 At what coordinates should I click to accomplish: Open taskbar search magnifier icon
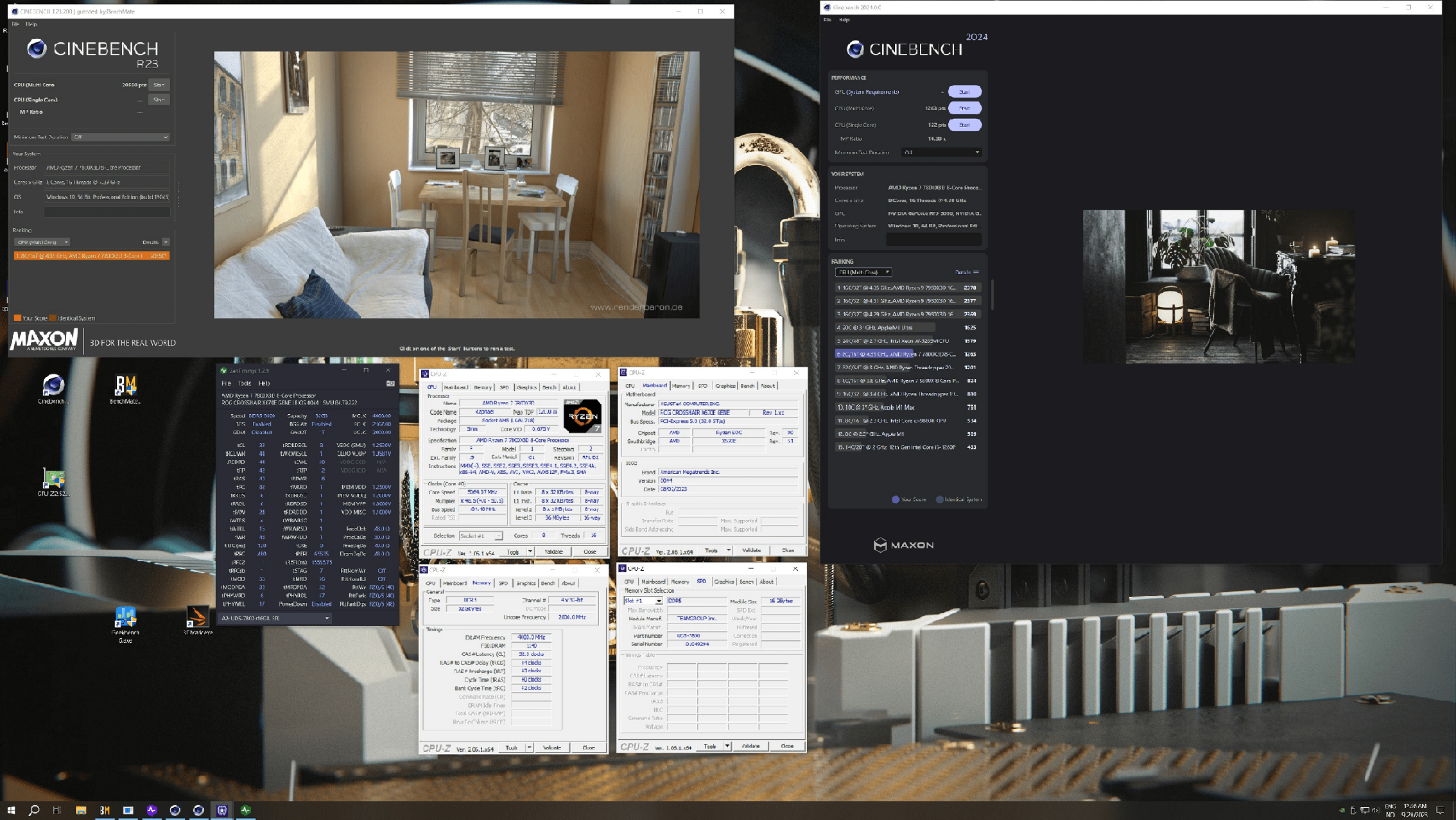(34, 810)
